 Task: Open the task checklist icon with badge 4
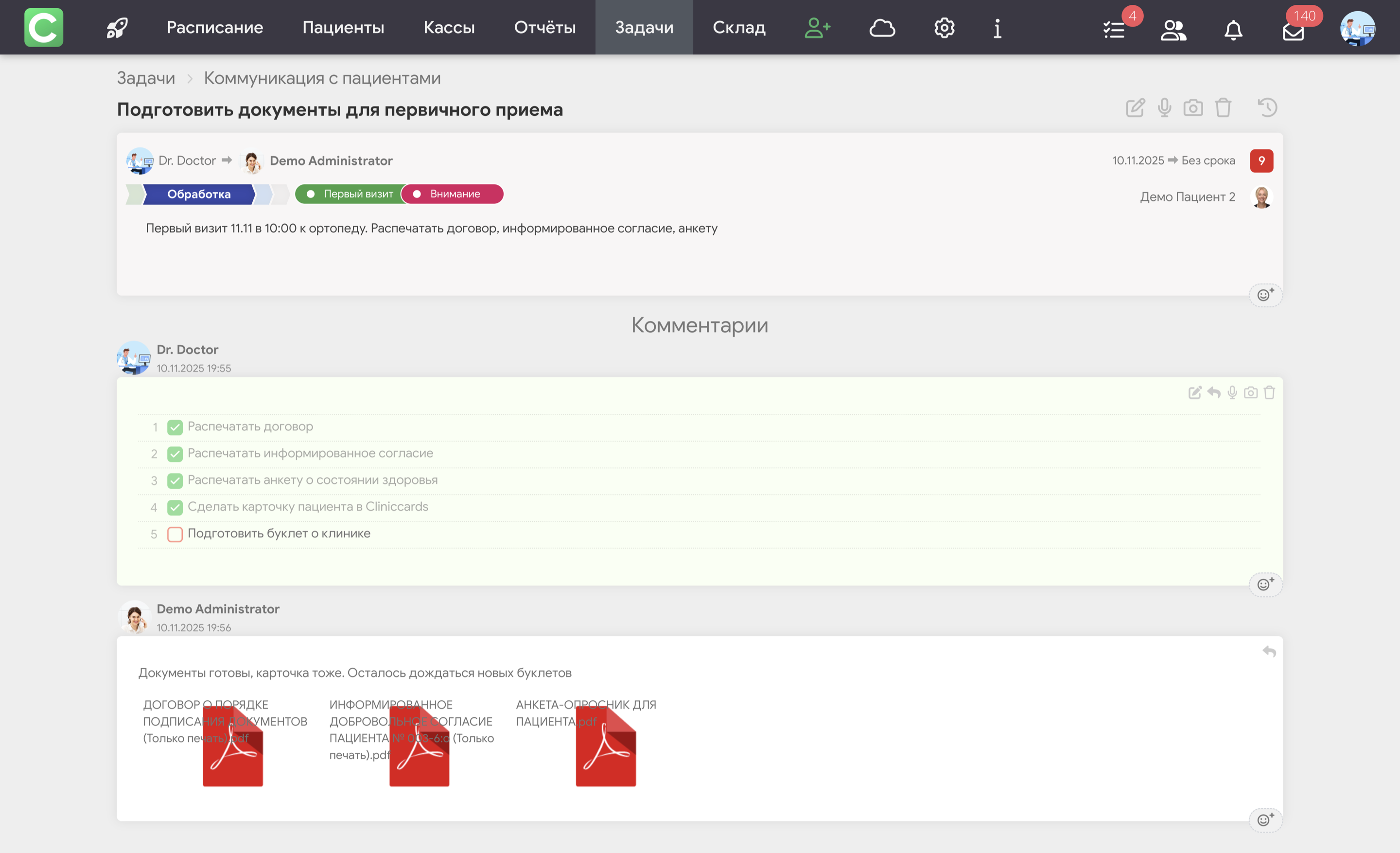(x=1114, y=30)
